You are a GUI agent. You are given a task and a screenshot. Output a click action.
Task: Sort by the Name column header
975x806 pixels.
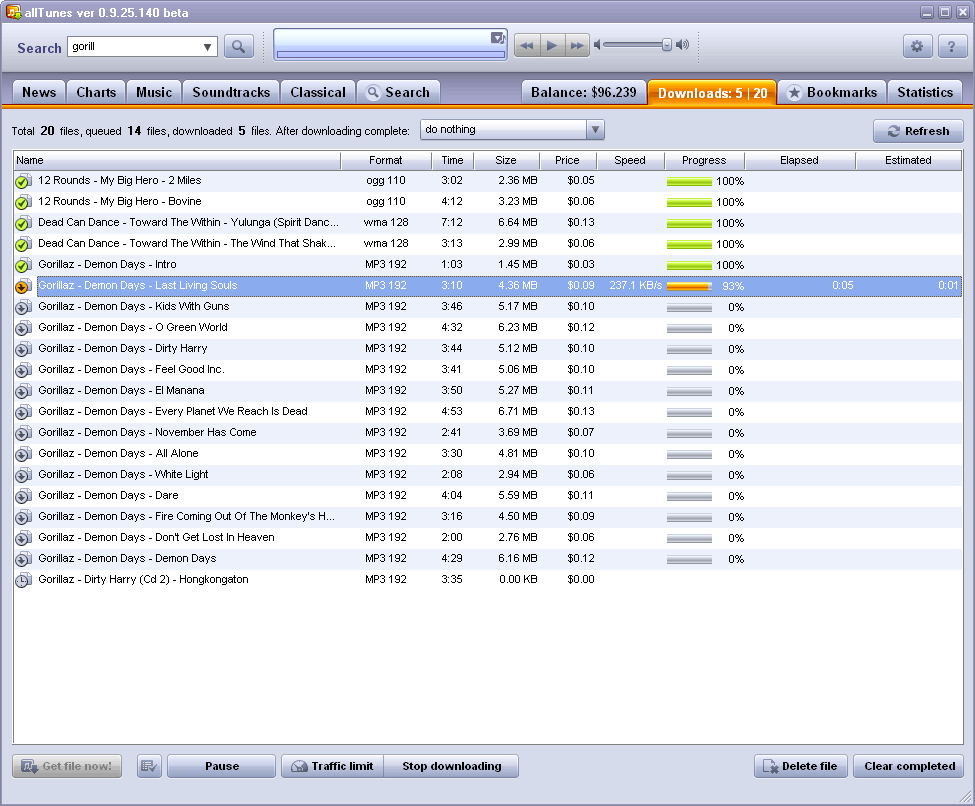click(177, 160)
